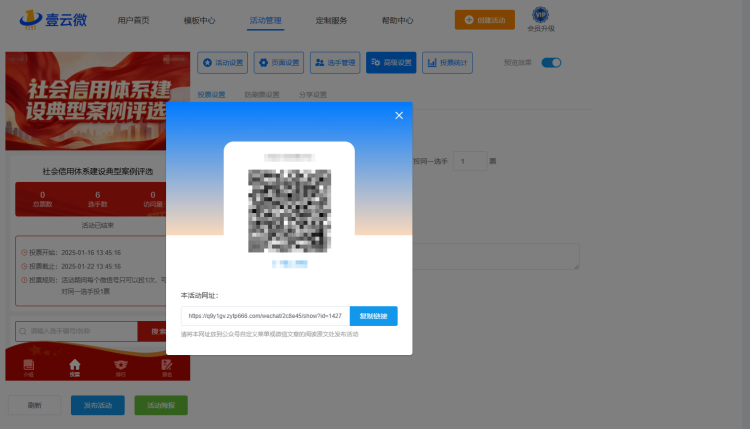The width and height of the screenshot is (750, 429).
Task: Click the campaign banner image
Action: click(x=98, y=101)
